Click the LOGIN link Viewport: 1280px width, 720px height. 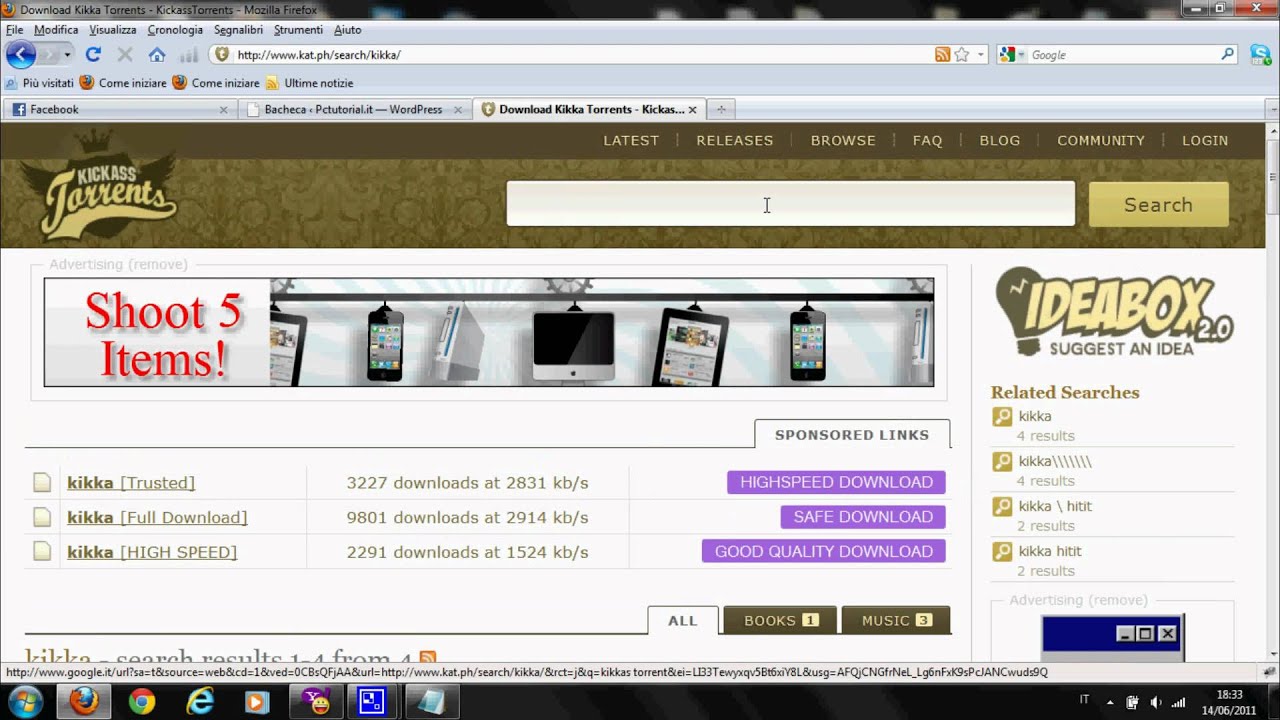[x=1205, y=141]
